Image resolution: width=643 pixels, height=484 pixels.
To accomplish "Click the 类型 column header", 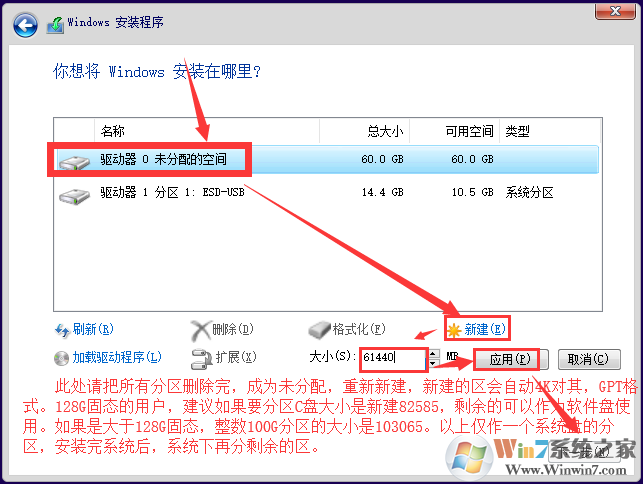I will (x=517, y=131).
